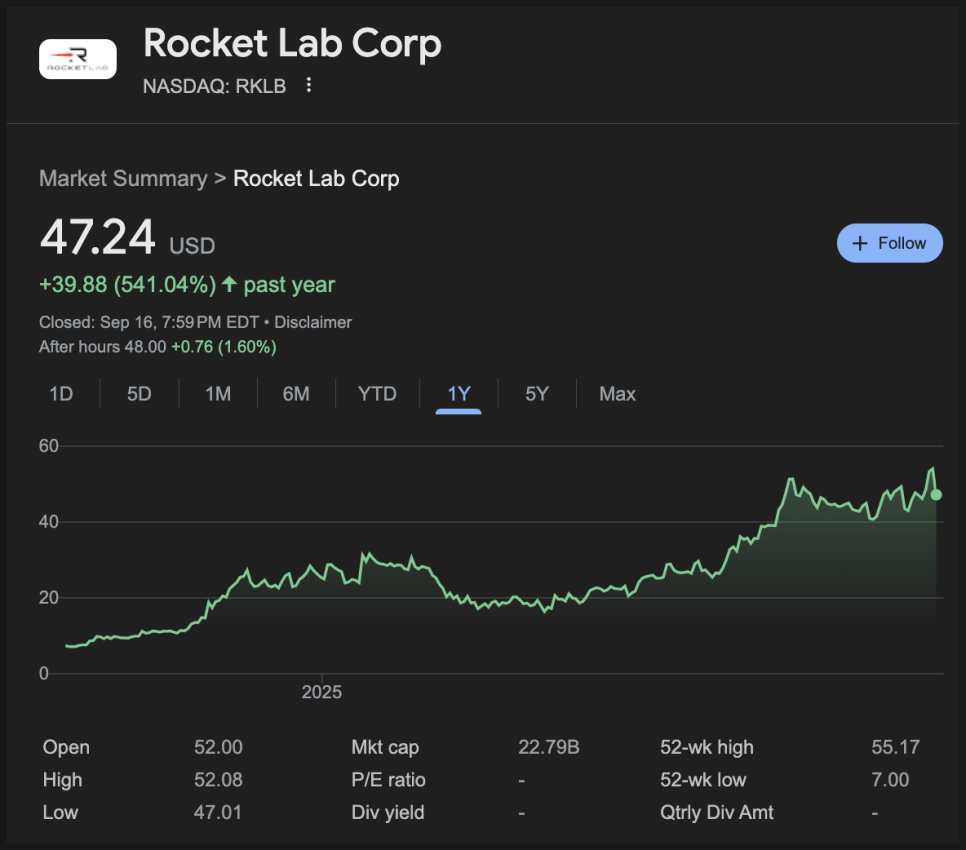Click the Mkt cap value 22.79B

(x=548, y=747)
